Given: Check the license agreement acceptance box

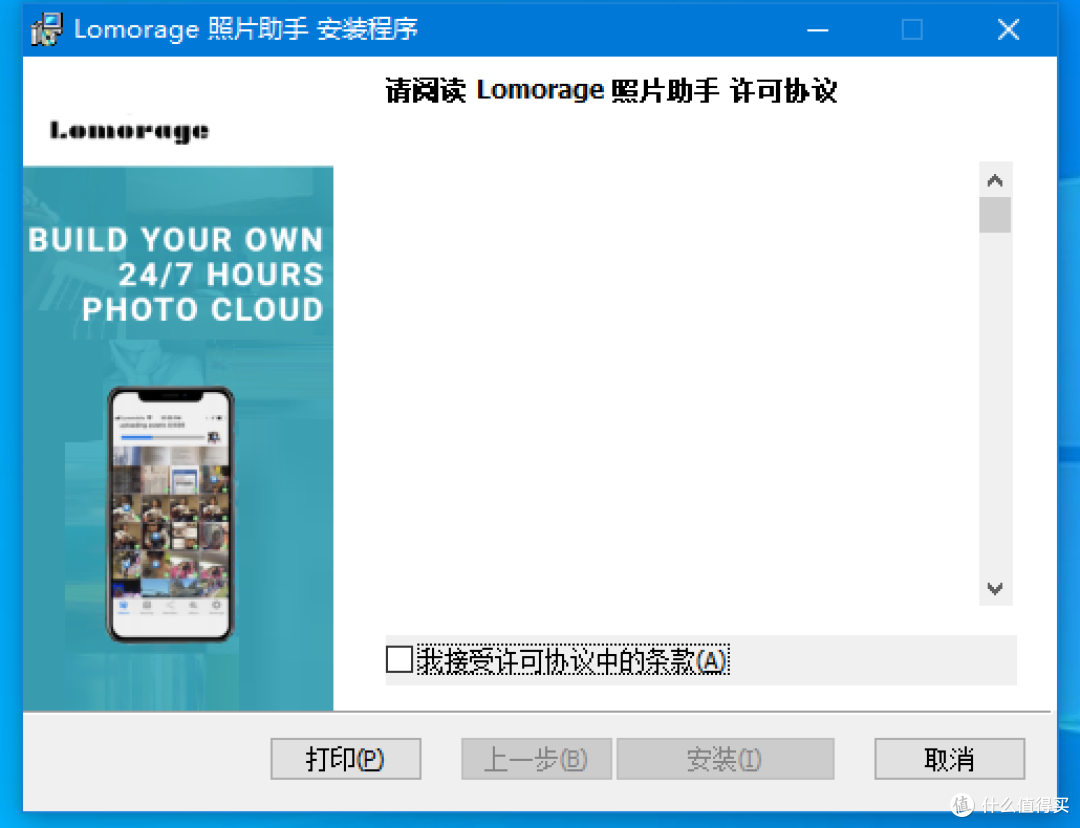Looking at the screenshot, I should [398, 659].
